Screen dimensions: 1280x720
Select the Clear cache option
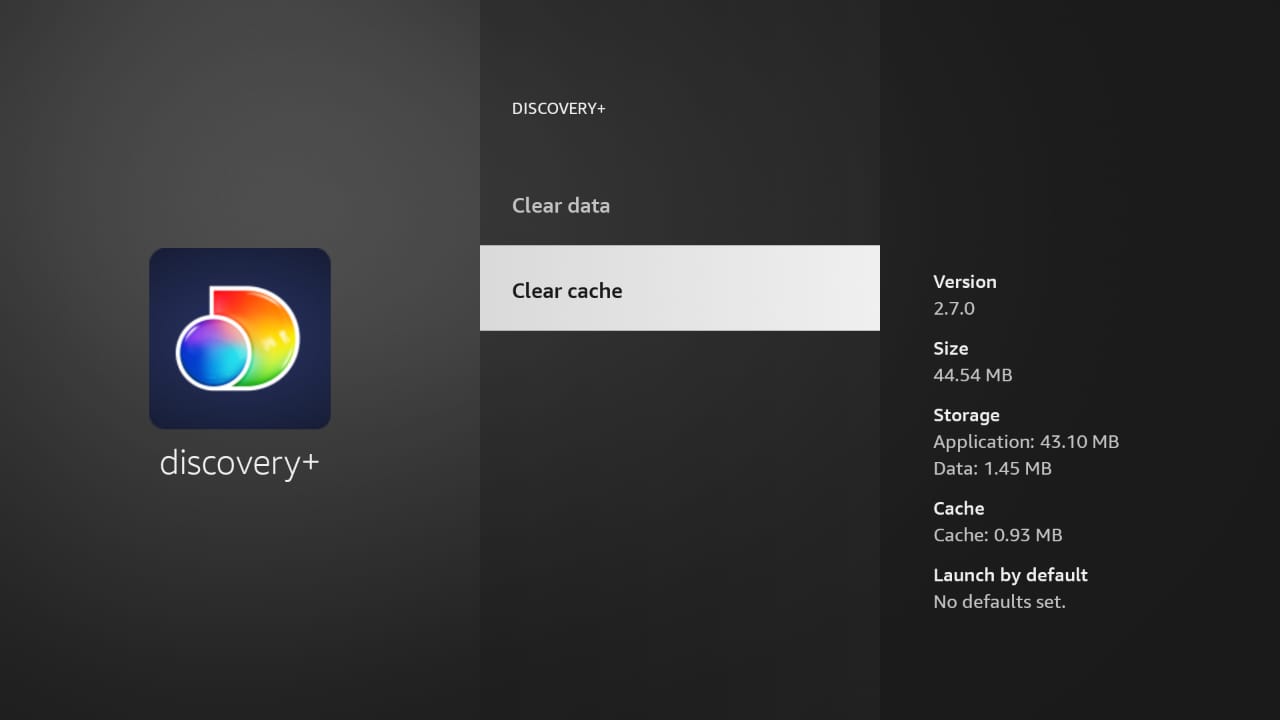(x=680, y=288)
